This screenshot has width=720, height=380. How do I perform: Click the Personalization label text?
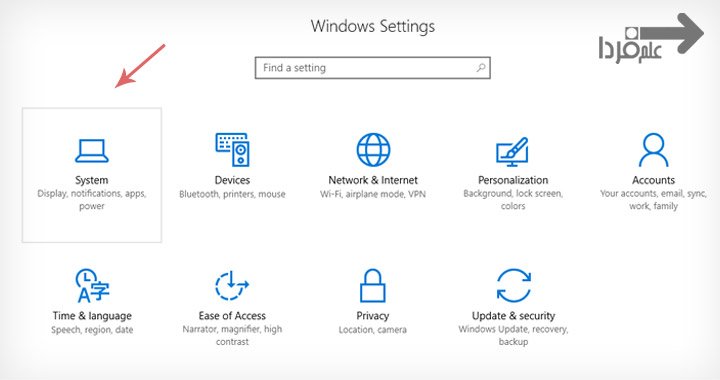(513, 180)
